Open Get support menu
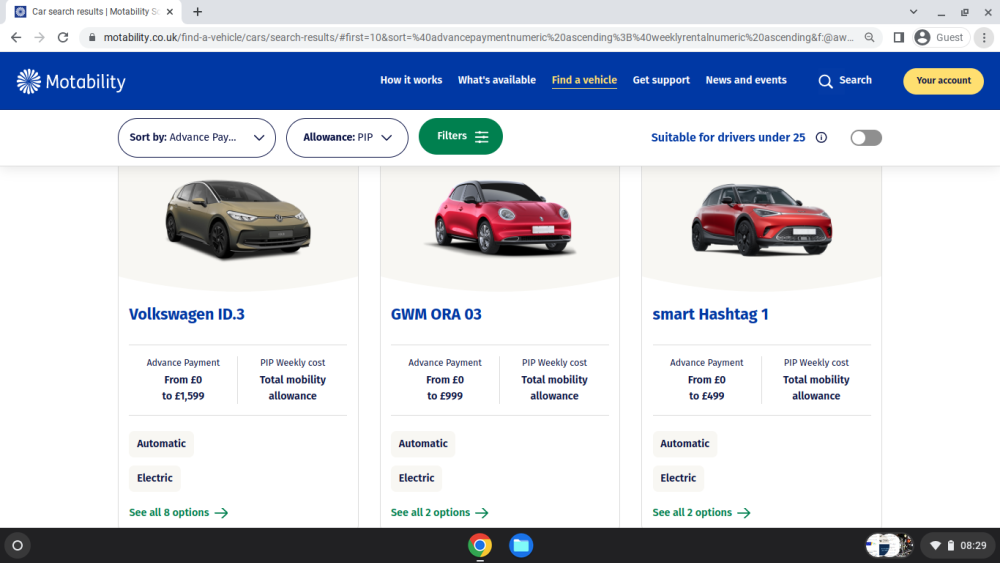This screenshot has height=563, width=1000. (661, 80)
